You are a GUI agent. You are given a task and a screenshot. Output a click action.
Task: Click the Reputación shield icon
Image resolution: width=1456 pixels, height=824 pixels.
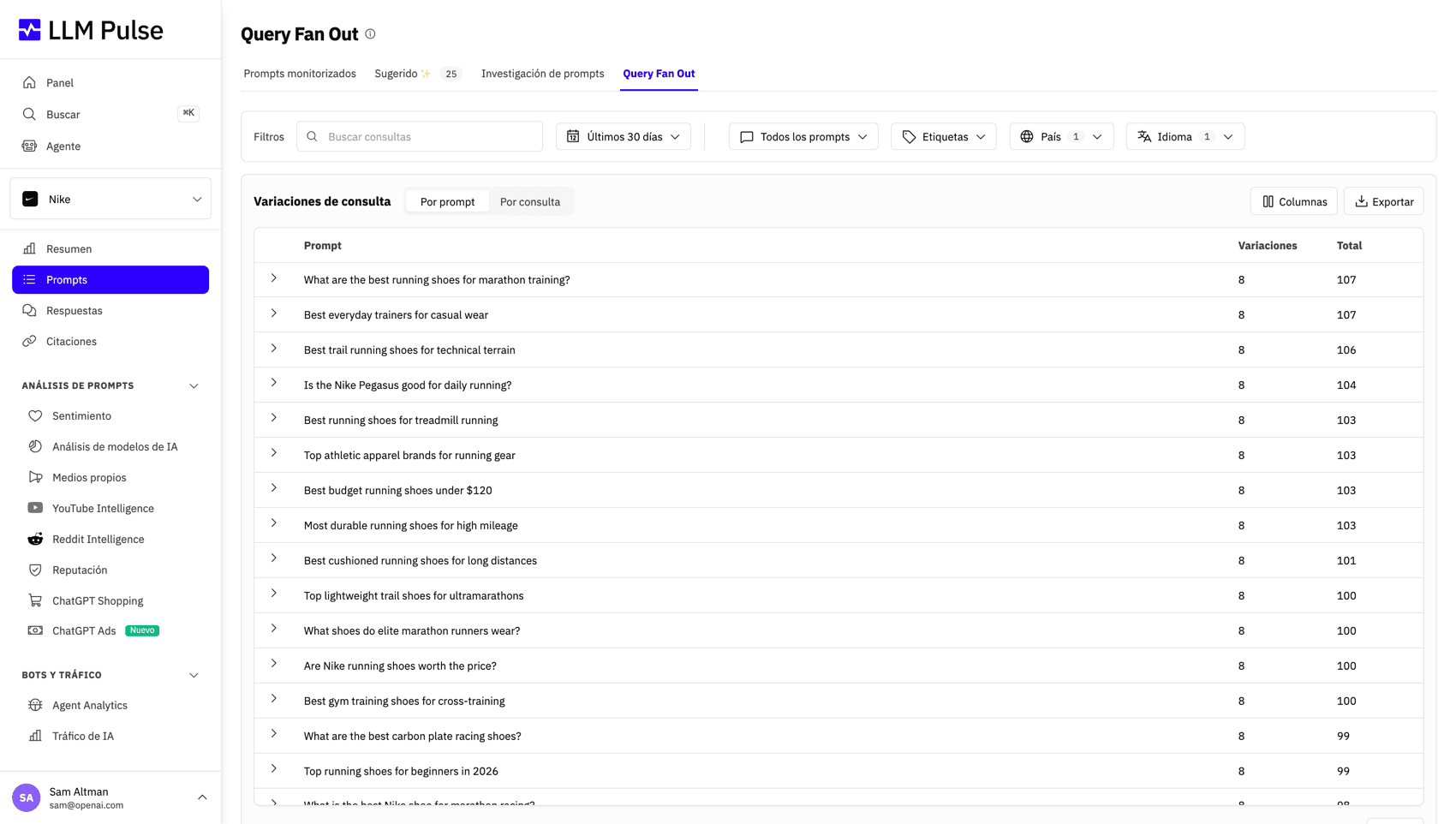(35, 570)
